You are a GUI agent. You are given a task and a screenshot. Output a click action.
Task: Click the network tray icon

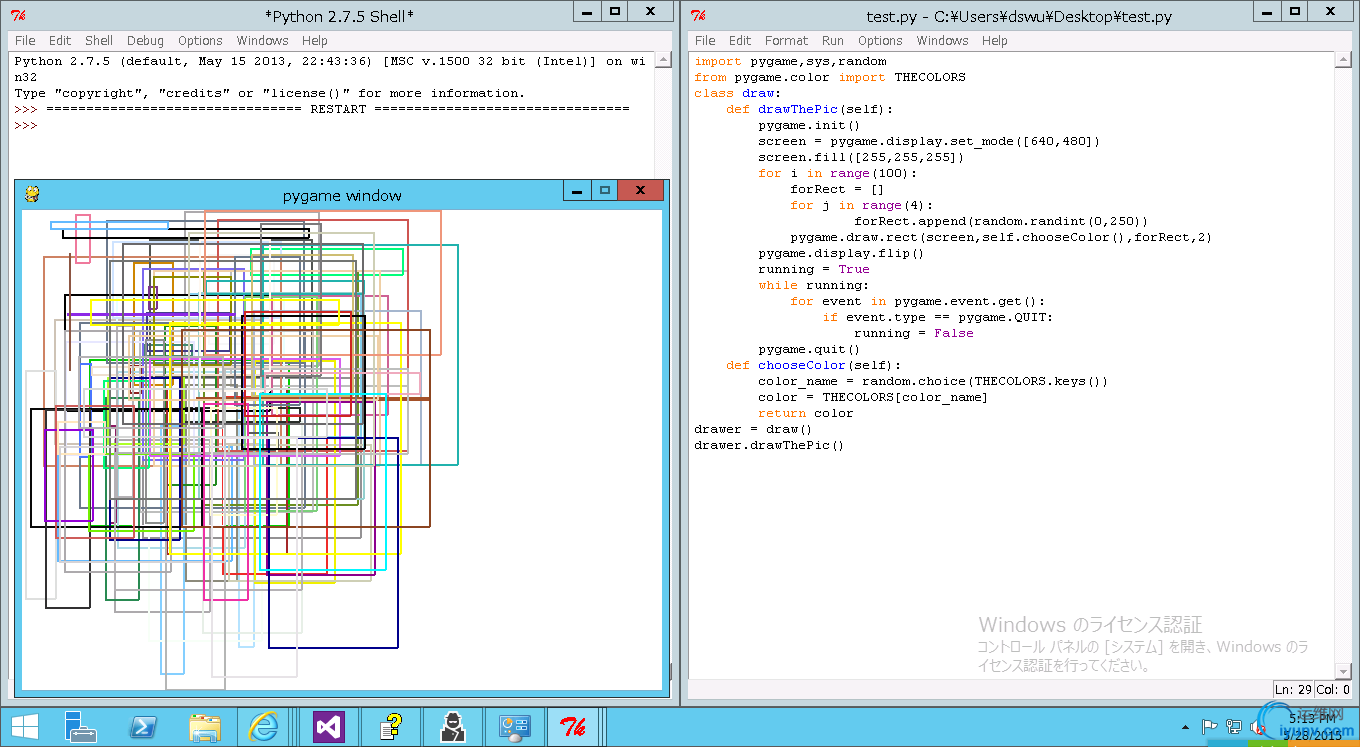click(1234, 727)
